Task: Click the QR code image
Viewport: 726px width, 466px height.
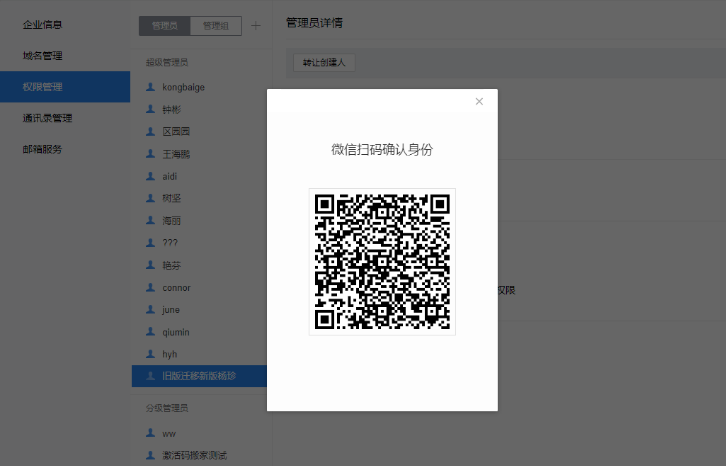Action: pyautogui.click(x=382, y=262)
